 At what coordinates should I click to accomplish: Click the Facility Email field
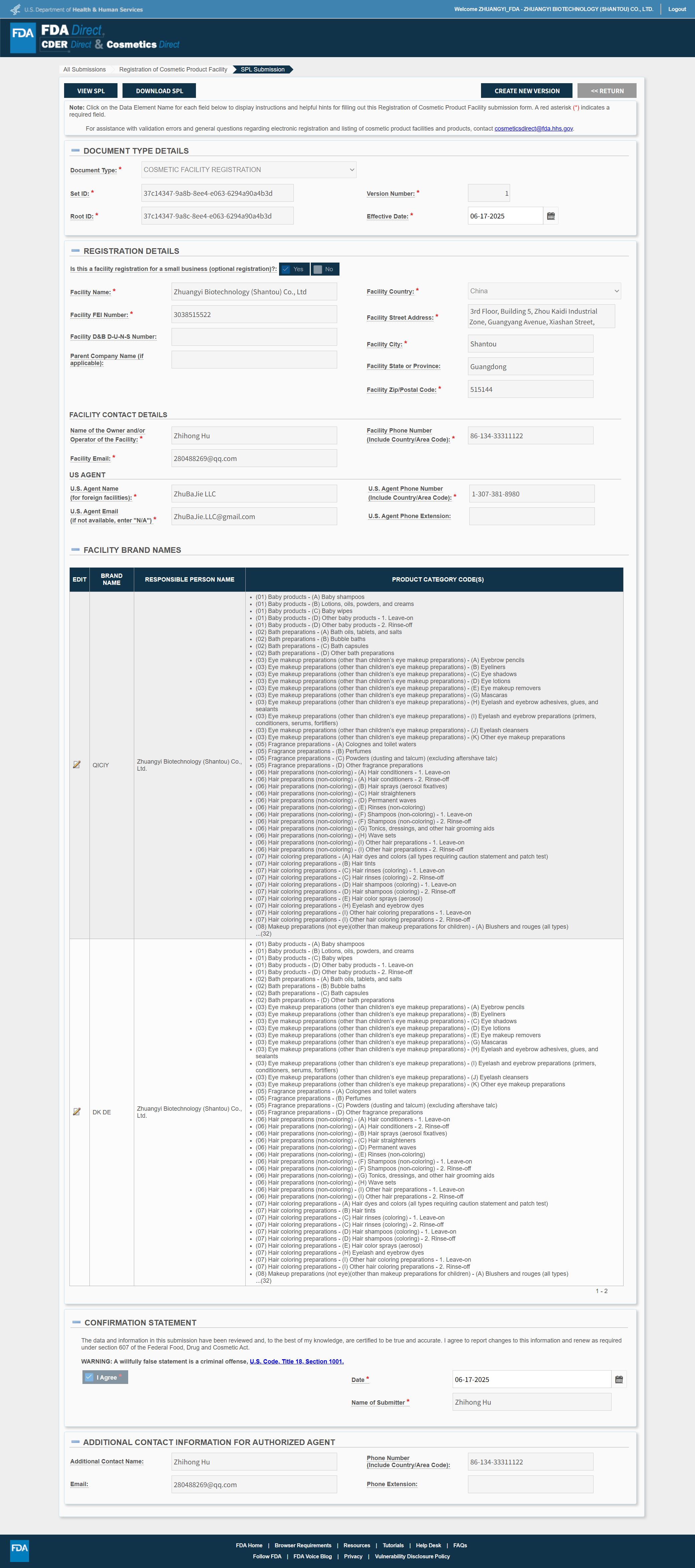(x=254, y=458)
